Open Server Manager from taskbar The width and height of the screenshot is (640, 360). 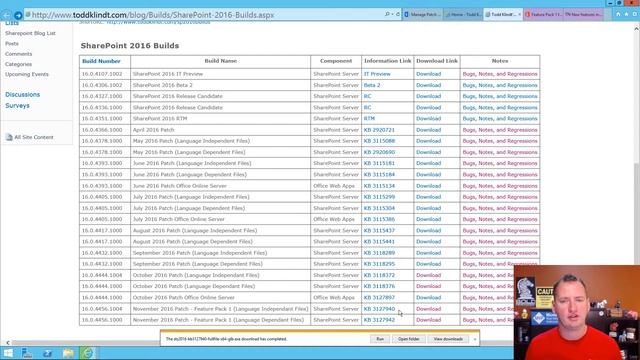[27, 353]
